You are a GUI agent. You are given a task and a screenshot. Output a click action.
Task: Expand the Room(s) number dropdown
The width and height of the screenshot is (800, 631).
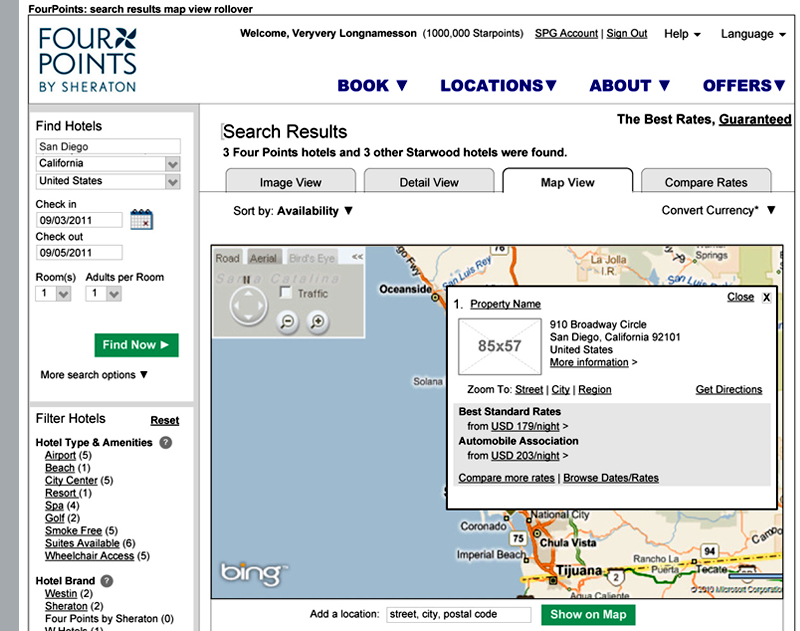tap(63, 294)
